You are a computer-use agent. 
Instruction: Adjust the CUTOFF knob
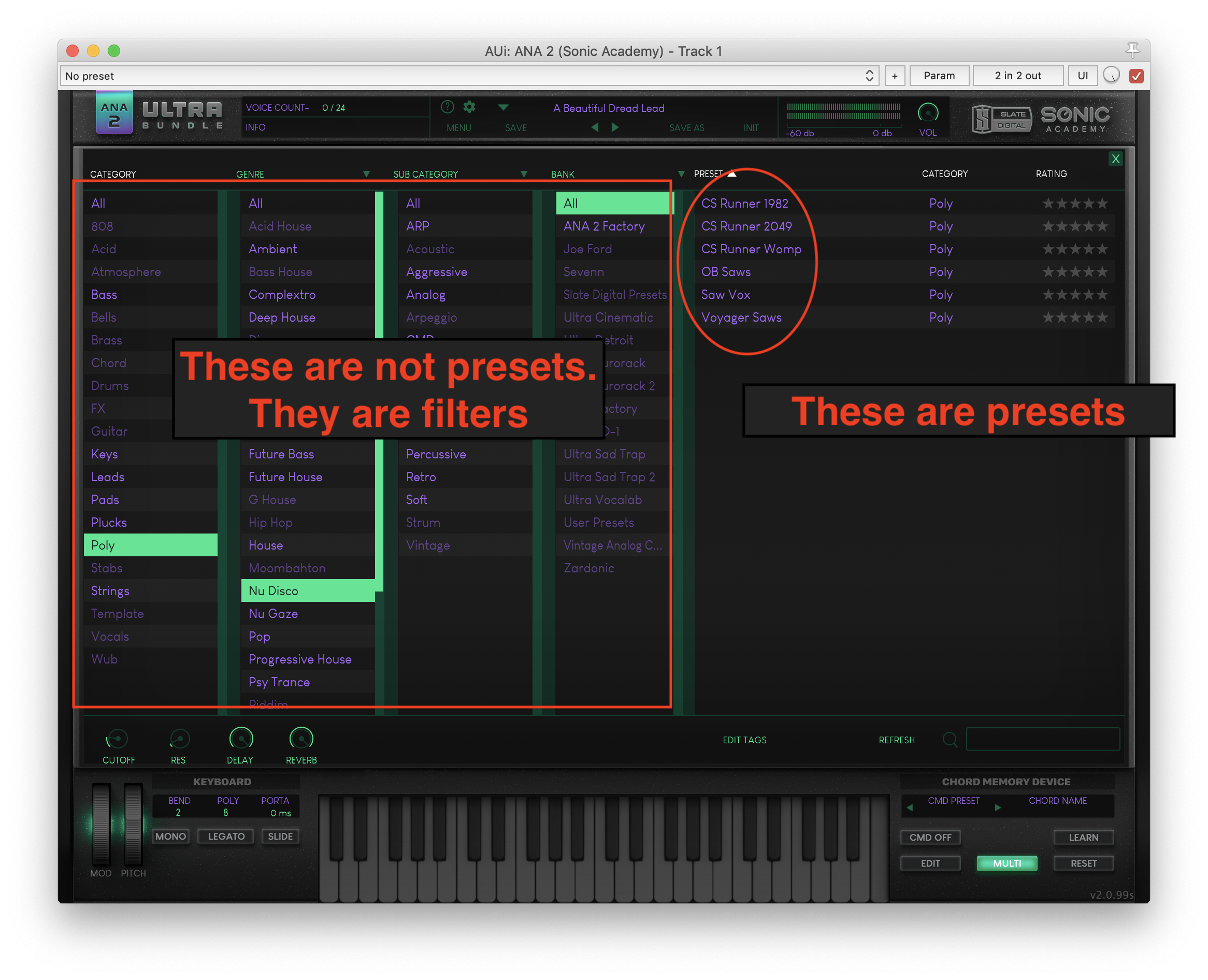pos(117,739)
